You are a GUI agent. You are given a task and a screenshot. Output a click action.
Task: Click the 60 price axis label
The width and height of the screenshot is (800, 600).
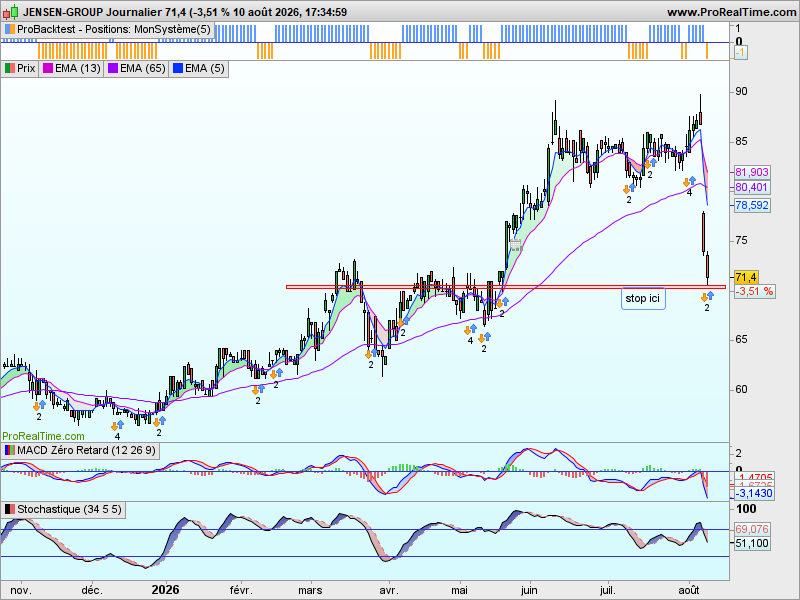[x=741, y=389]
